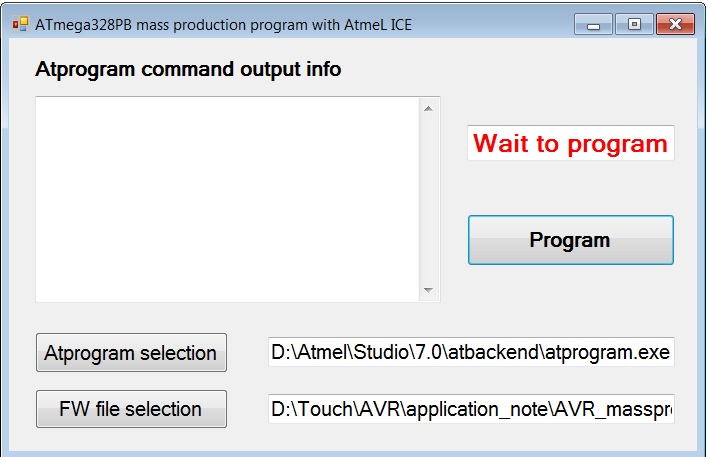Click the output box scroll up arrow
The width and height of the screenshot is (708, 457).
[429, 109]
